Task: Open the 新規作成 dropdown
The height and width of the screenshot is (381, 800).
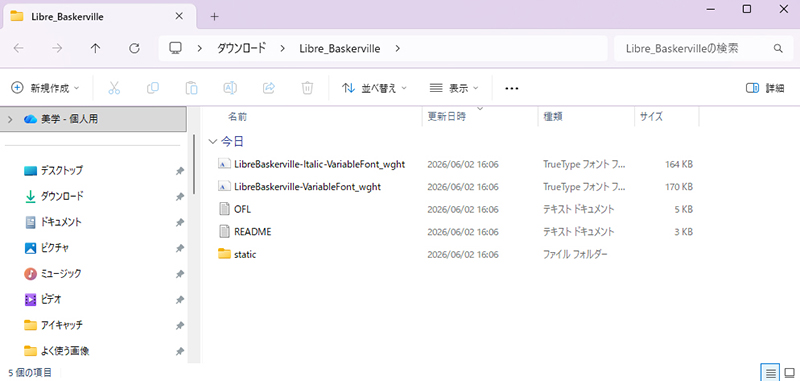Action: (45, 88)
